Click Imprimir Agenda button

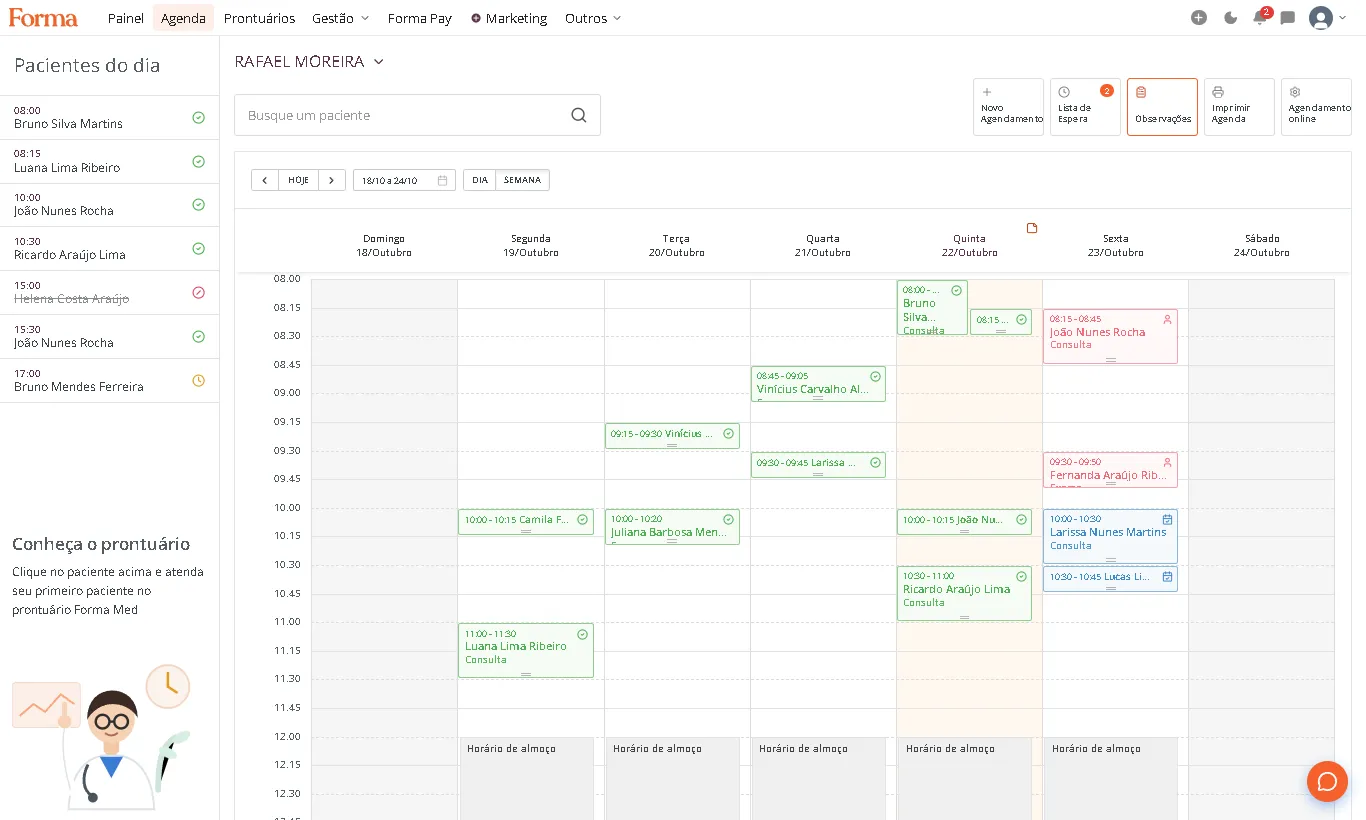click(x=1239, y=107)
